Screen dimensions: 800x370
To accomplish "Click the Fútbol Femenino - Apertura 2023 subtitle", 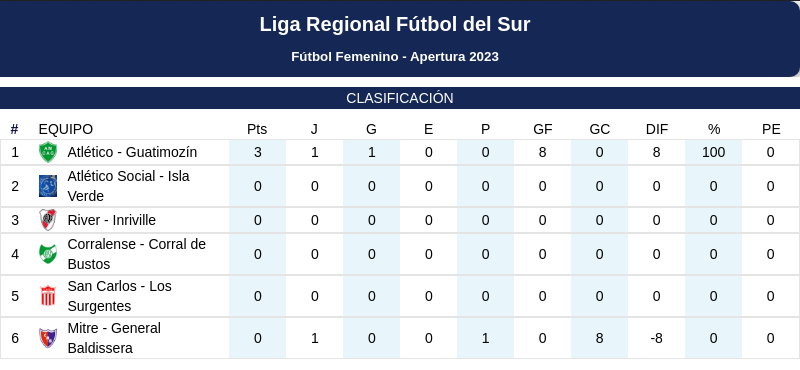I will (395, 57).
